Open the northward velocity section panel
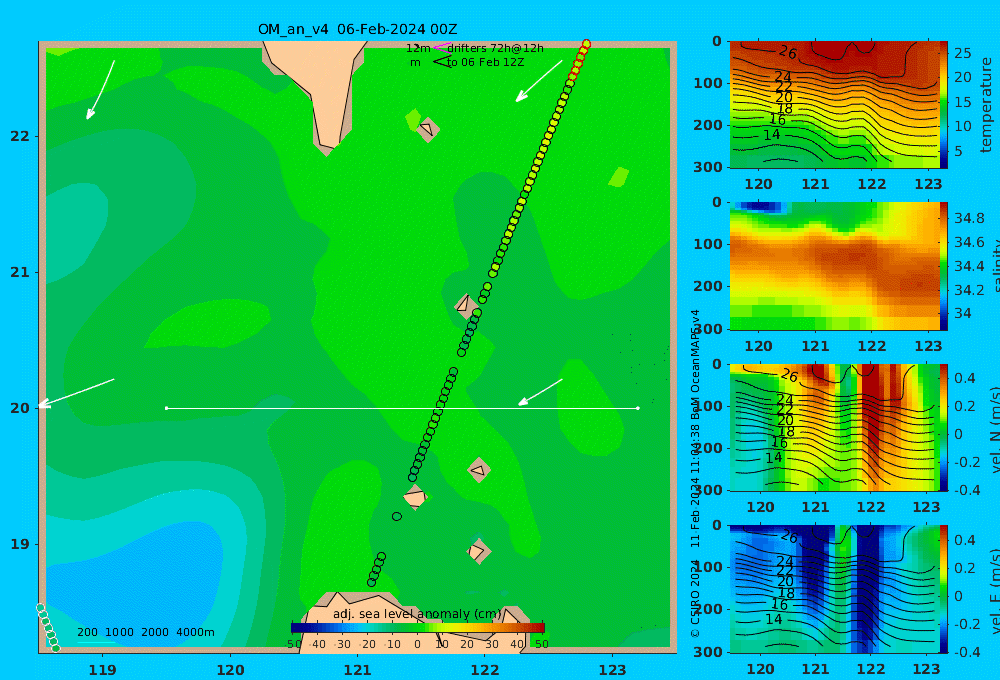Viewport: 1000px width, 680px height. pos(834,427)
